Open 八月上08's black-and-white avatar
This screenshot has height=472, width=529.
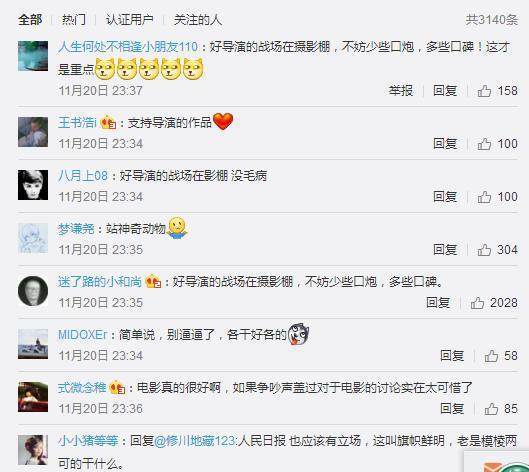pyautogui.click(x=33, y=185)
